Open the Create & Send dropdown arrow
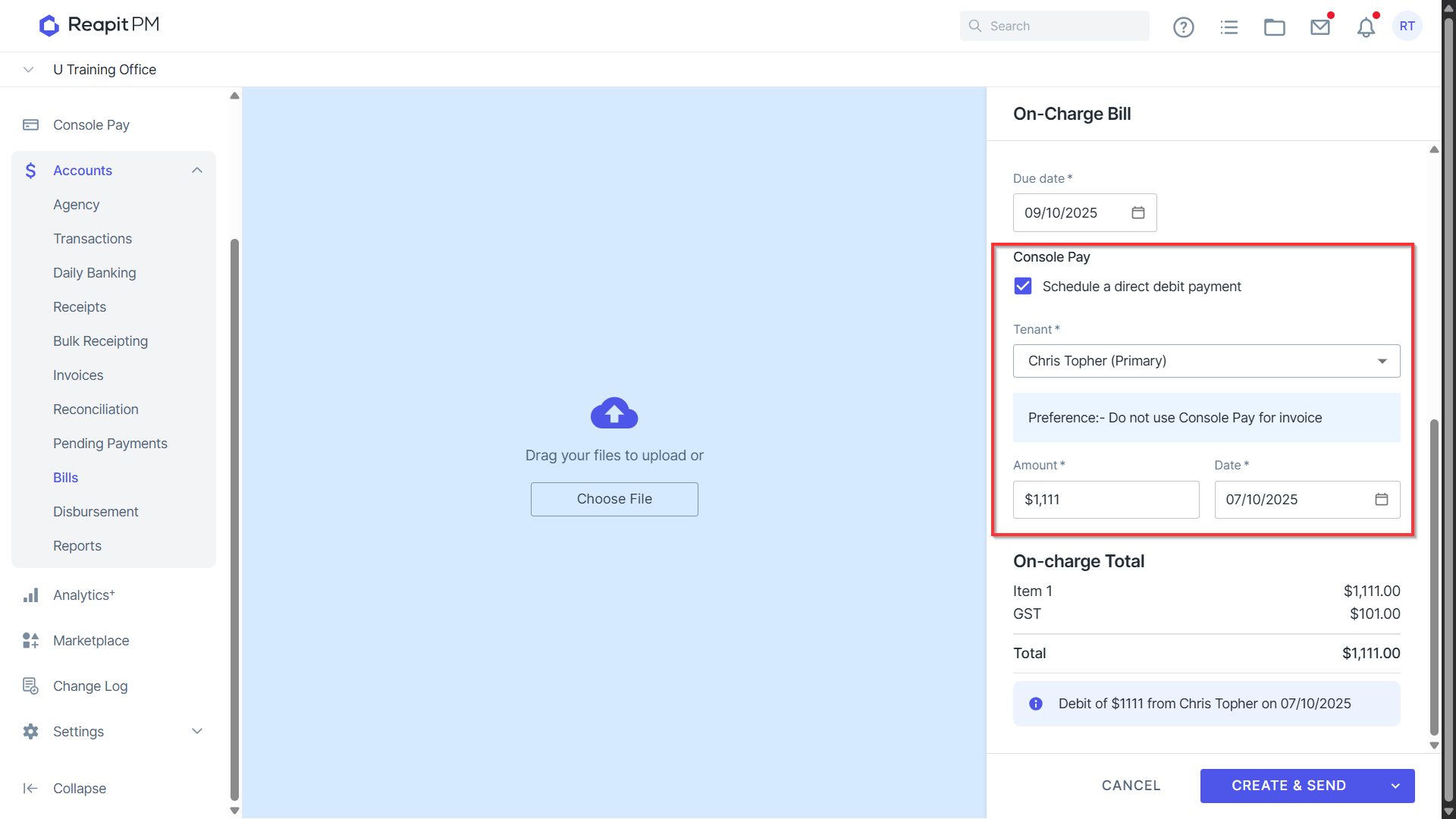Viewport: 1456px width, 819px height. 1395,786
